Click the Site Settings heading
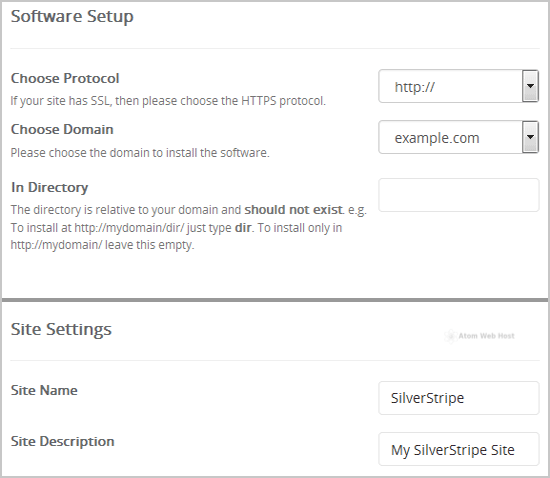 61,329
